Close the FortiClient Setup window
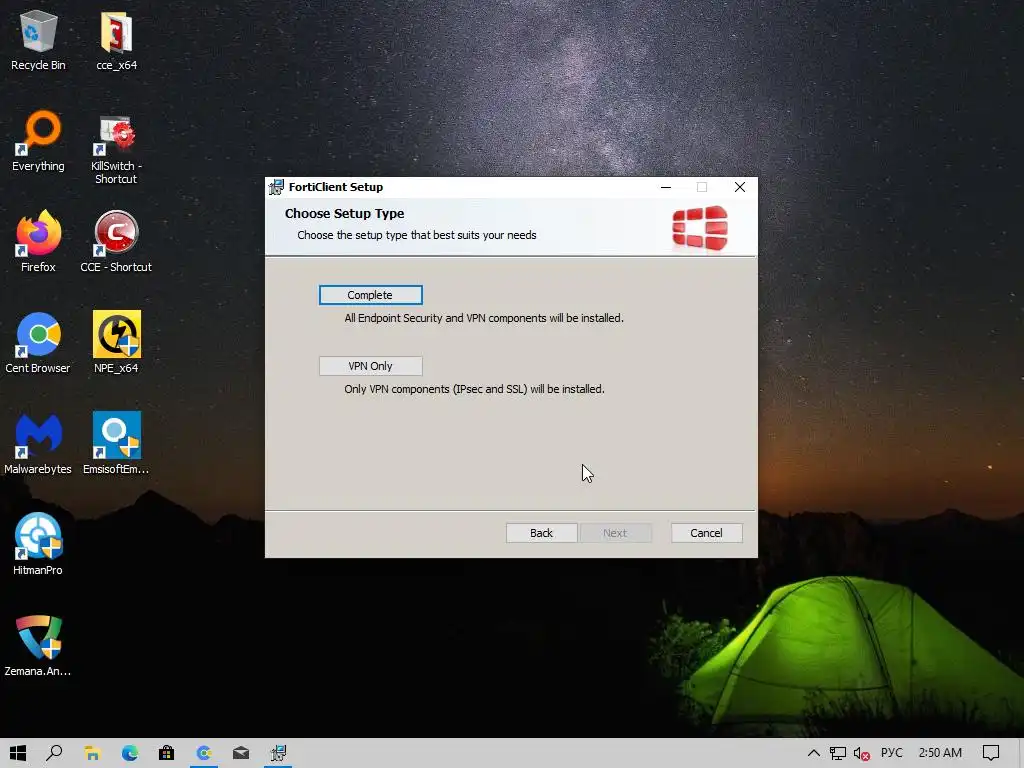Image resolution: width=1024 pixels, height=768 pixels. (740, 187)
